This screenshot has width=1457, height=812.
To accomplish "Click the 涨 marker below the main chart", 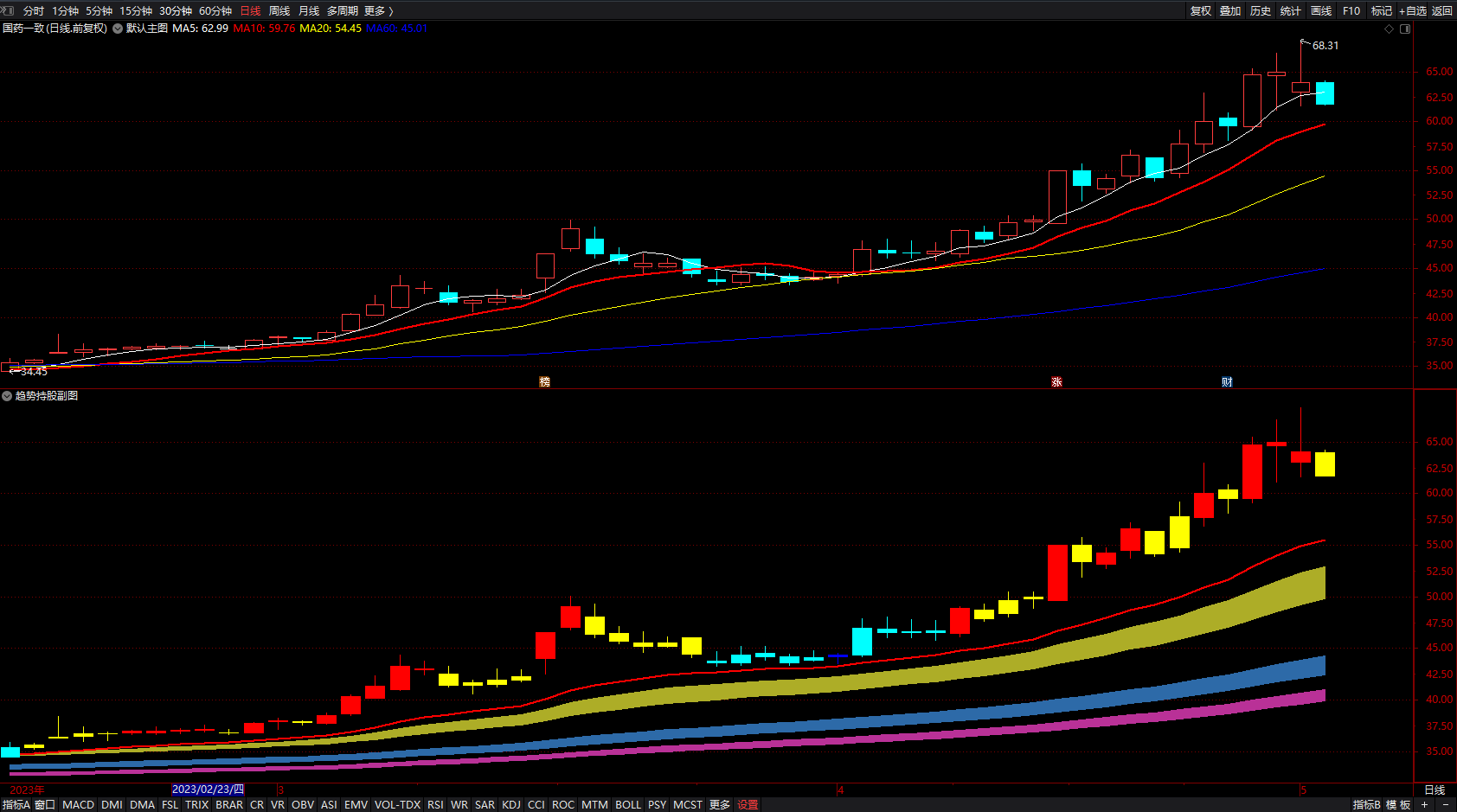I will point(1056,381).
